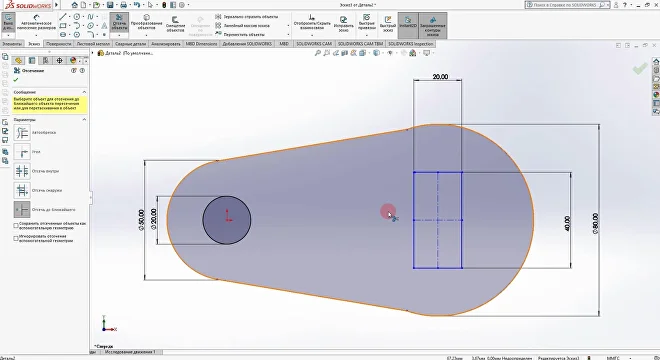Click the Options gear icon
660x360 pixels.
182,5
